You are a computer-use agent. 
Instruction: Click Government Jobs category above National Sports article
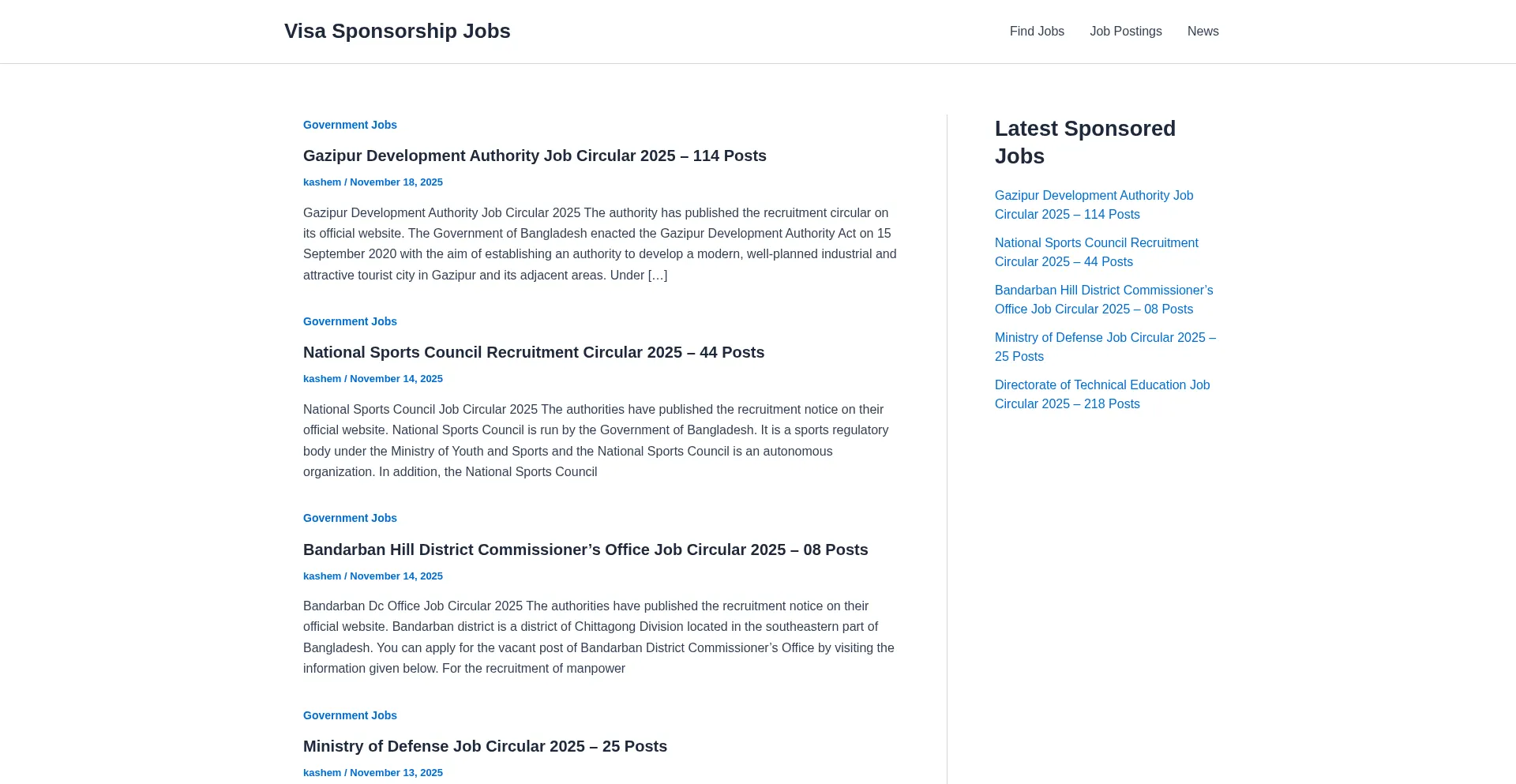pyautogui.click(x=350, y=321)
